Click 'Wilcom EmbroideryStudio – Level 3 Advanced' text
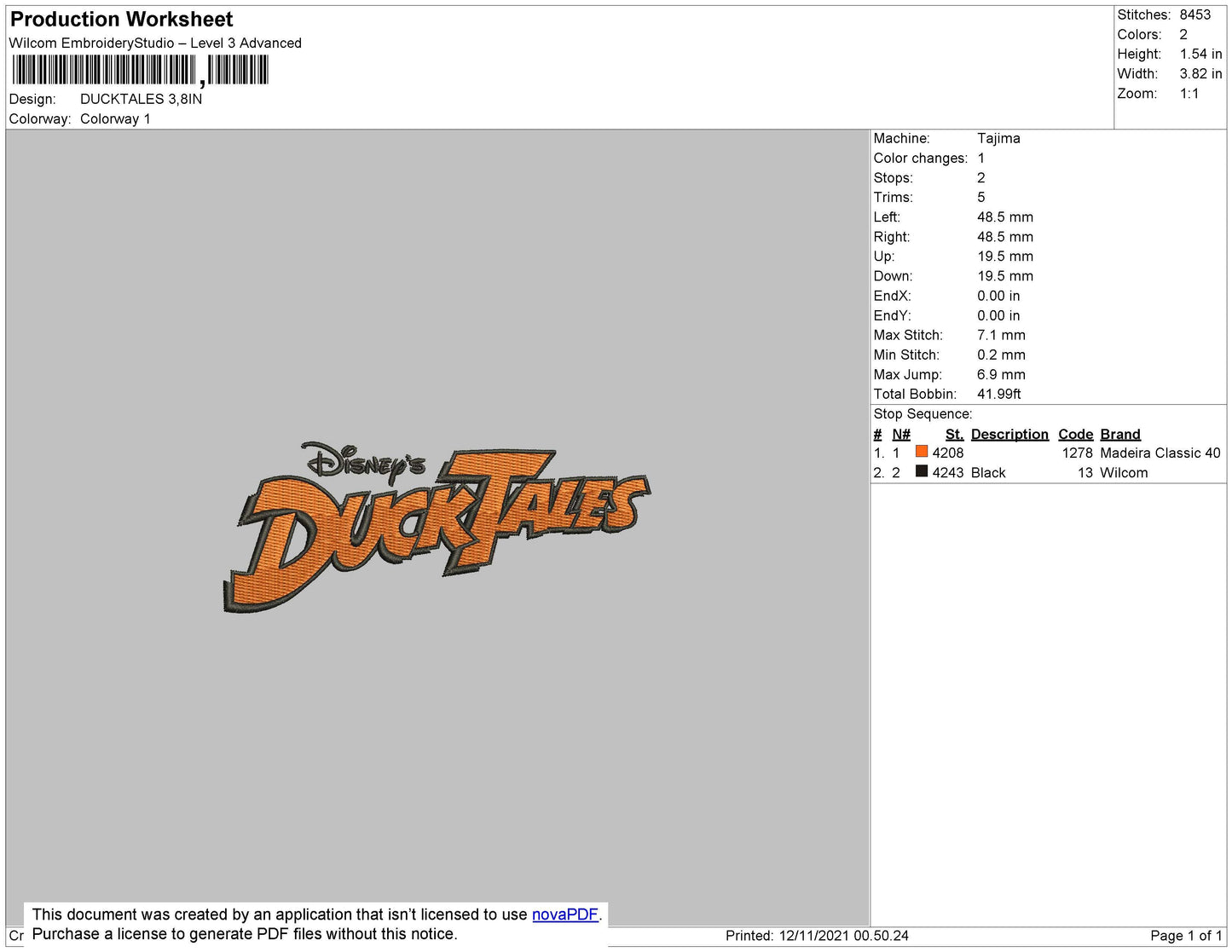 pos(155,43)
